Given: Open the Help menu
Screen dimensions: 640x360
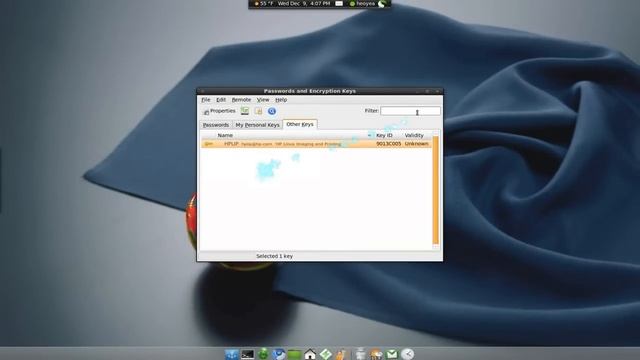Looking at the screenshot, I should (281, 100).
